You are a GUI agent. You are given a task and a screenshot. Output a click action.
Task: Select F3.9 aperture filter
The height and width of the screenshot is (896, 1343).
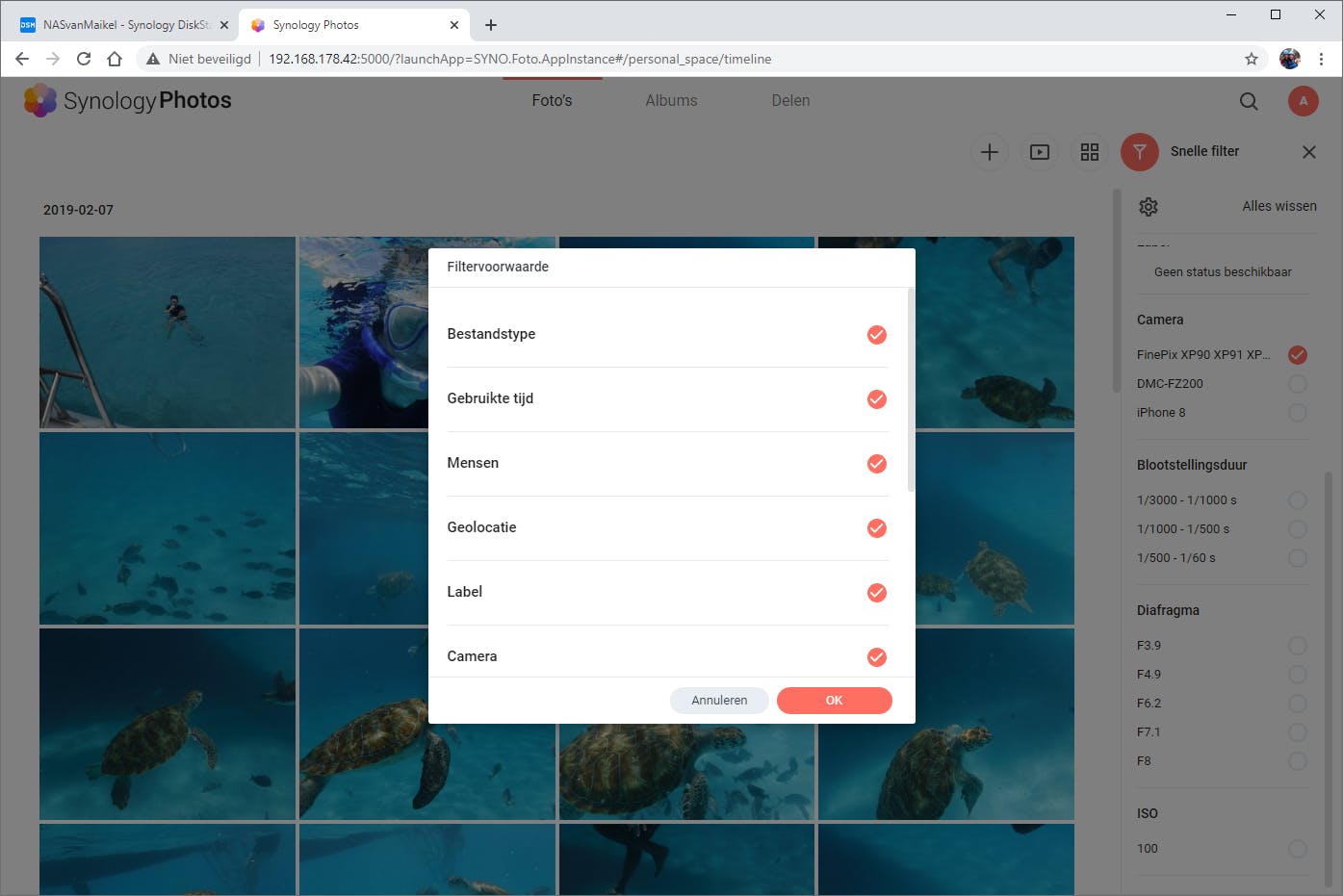pos(1298,646)
